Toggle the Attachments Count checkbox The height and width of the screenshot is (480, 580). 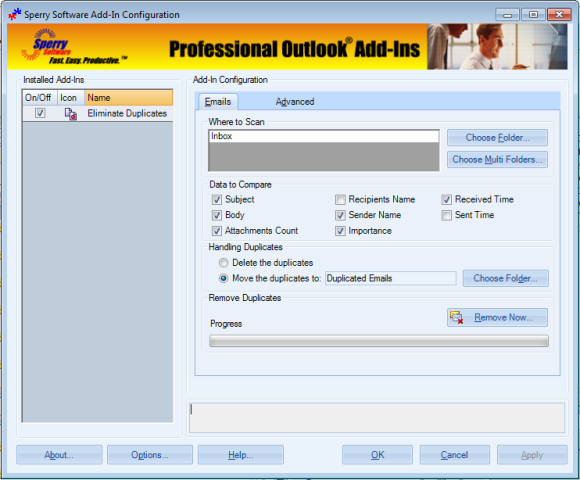pyautogui.click(x=217, y=231)
